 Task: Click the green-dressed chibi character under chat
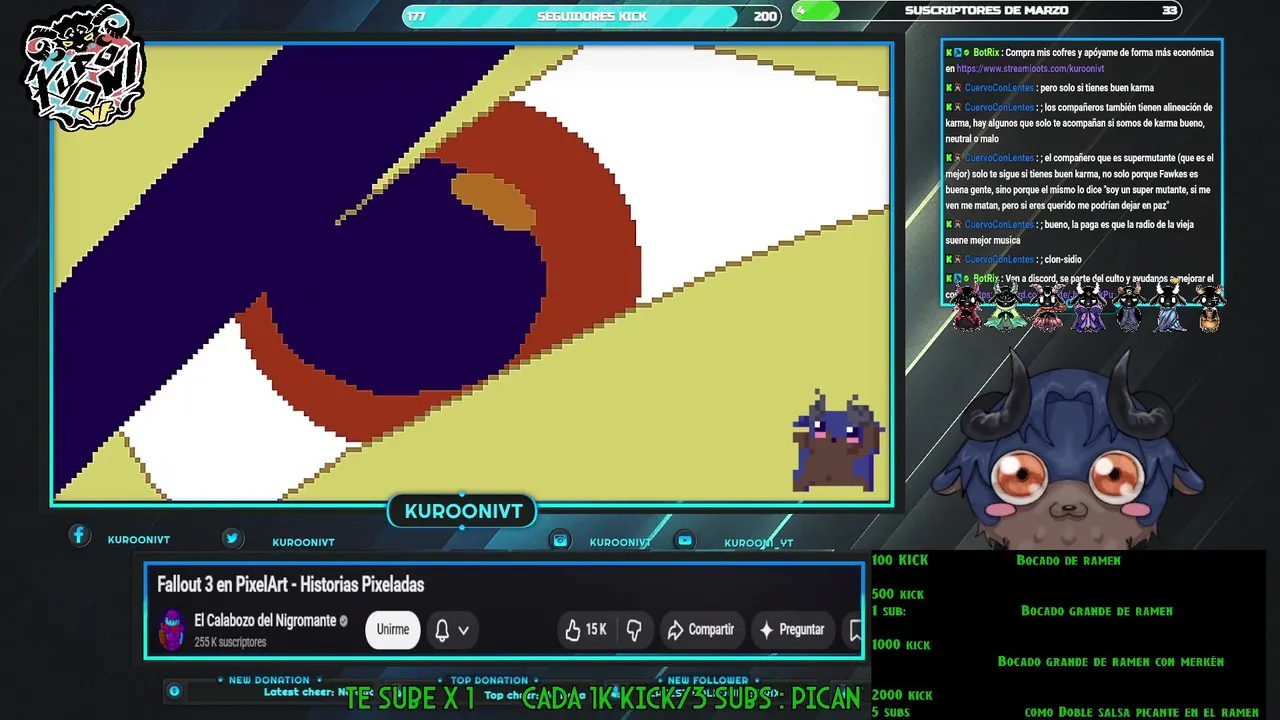(x=1006, y=307)
